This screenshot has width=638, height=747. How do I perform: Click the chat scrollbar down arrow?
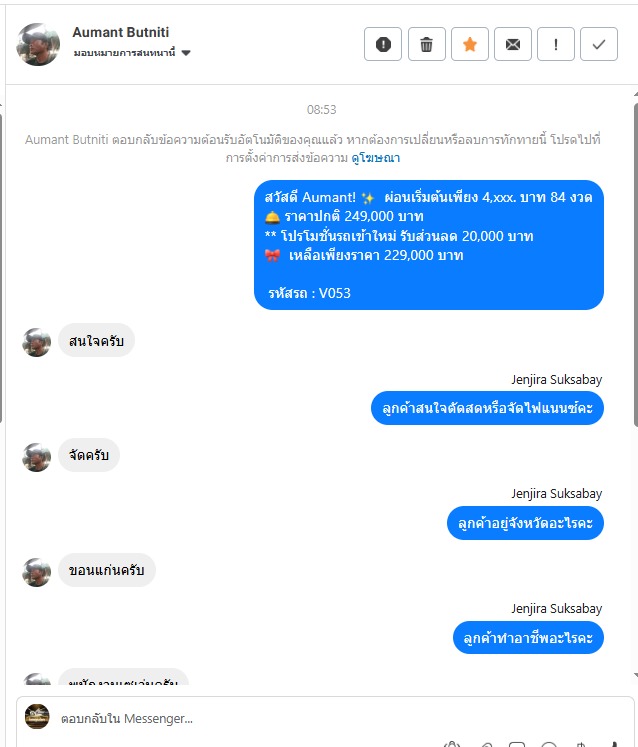click(636, 676)
